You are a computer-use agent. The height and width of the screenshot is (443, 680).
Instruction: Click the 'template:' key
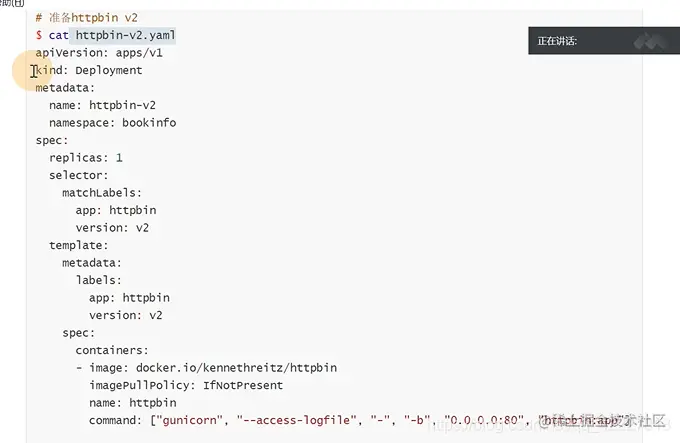click(79, 244)
